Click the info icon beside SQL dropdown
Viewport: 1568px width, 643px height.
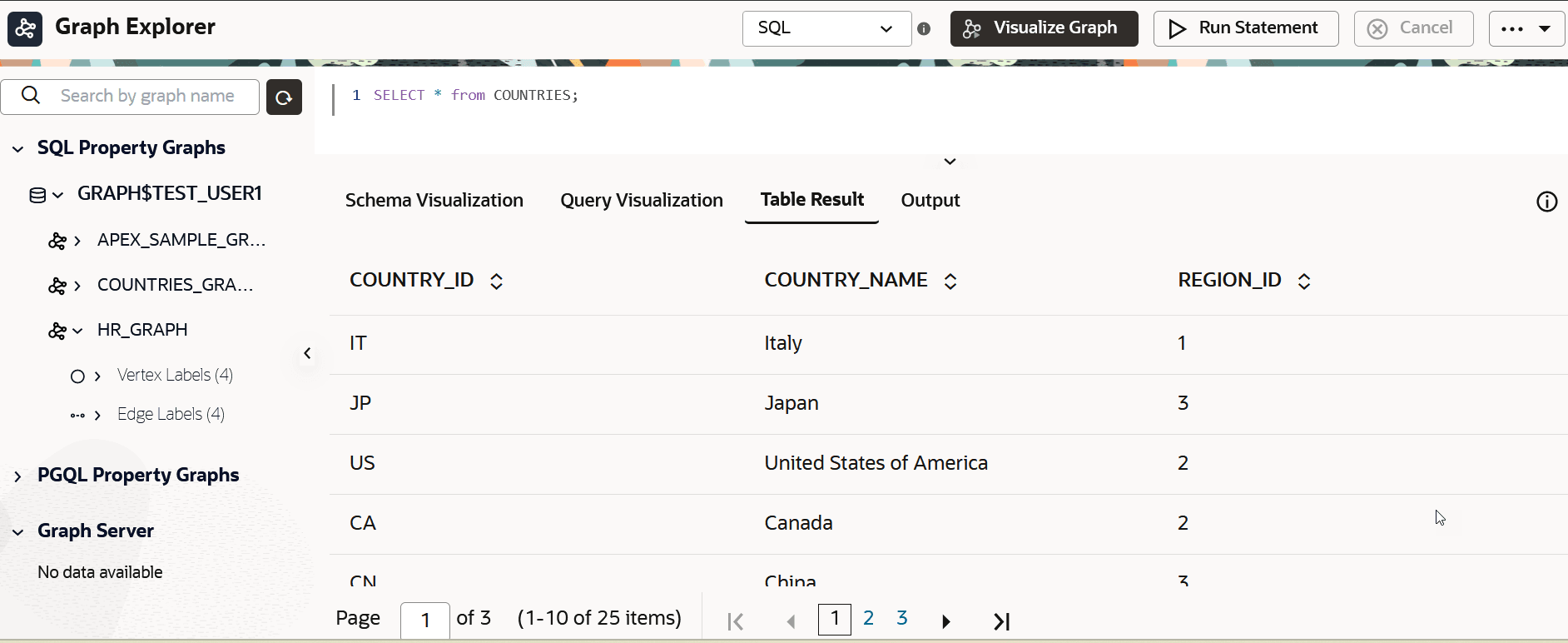tap(924, 29)
